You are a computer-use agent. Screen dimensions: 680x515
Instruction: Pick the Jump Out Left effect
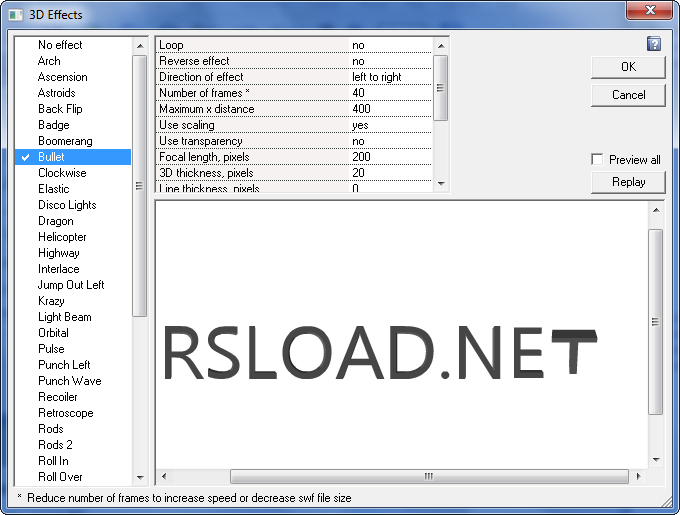tap(73, 285)
